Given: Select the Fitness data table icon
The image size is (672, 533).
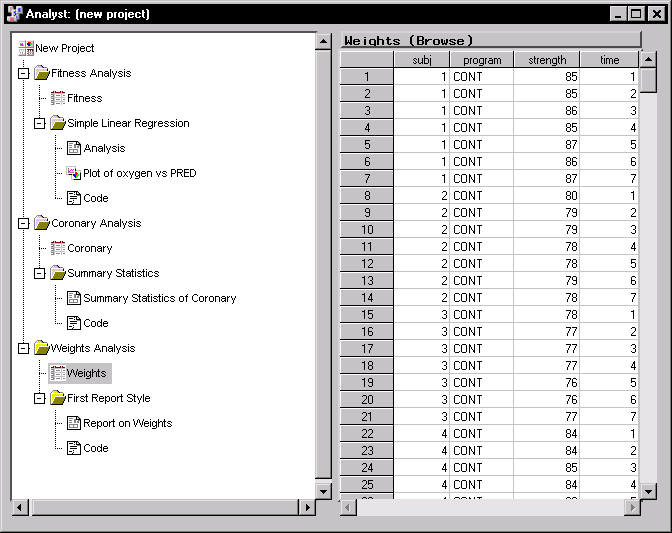Looking at the screenshot, I should (58, 98).
